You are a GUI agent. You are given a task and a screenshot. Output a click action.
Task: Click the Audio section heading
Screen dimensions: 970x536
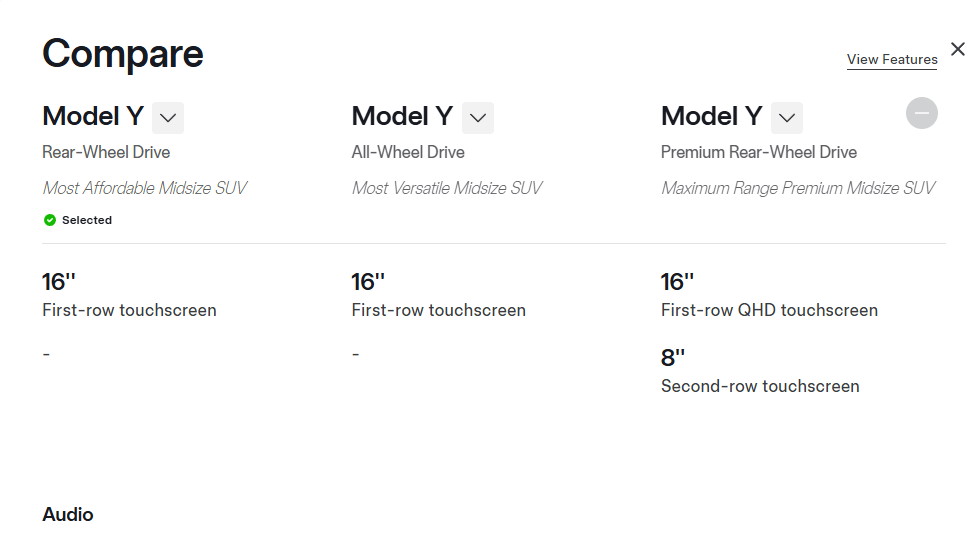click(x=67, y=514)
